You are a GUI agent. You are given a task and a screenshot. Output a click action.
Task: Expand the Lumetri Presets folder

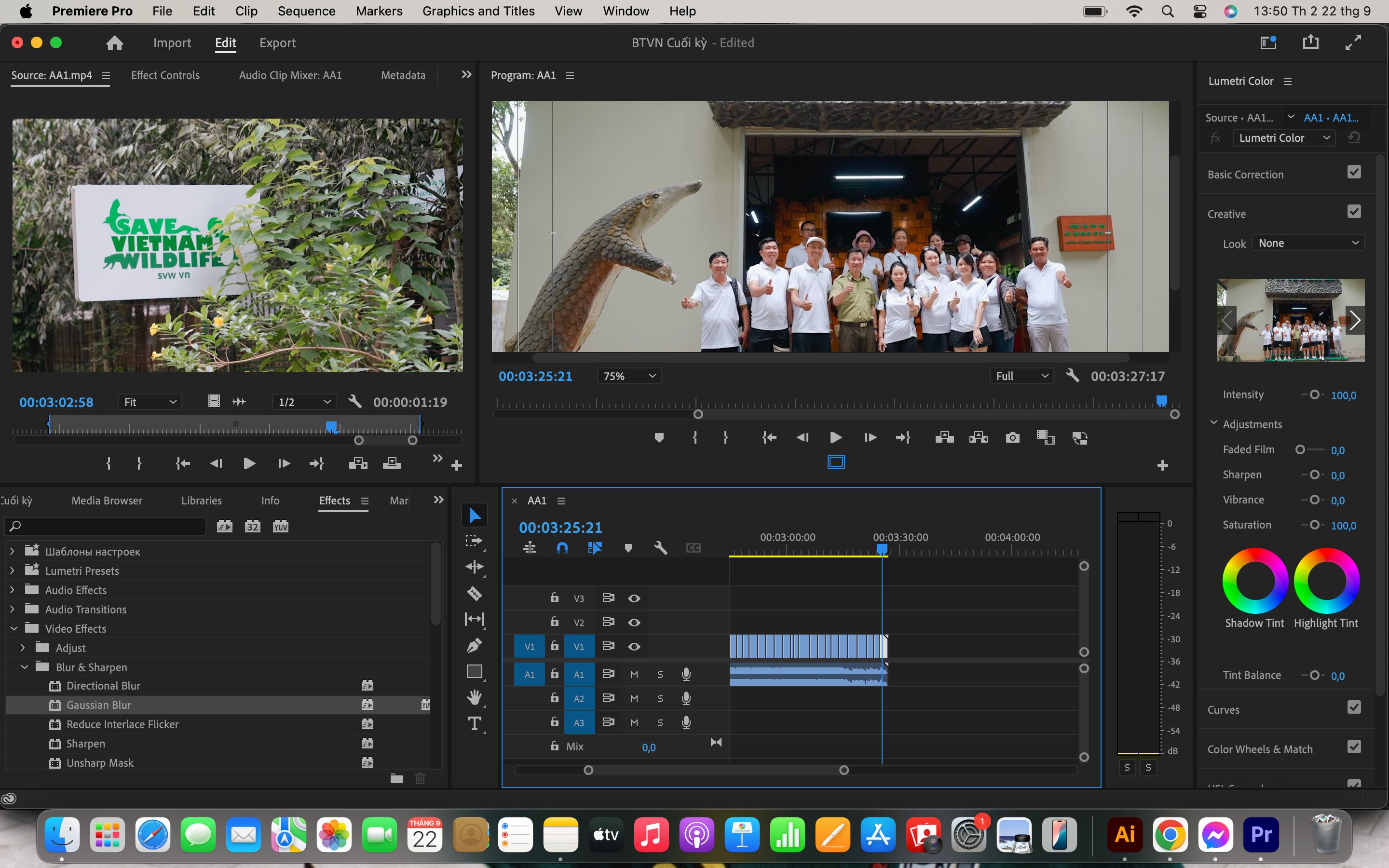click(x=13, y=570)
